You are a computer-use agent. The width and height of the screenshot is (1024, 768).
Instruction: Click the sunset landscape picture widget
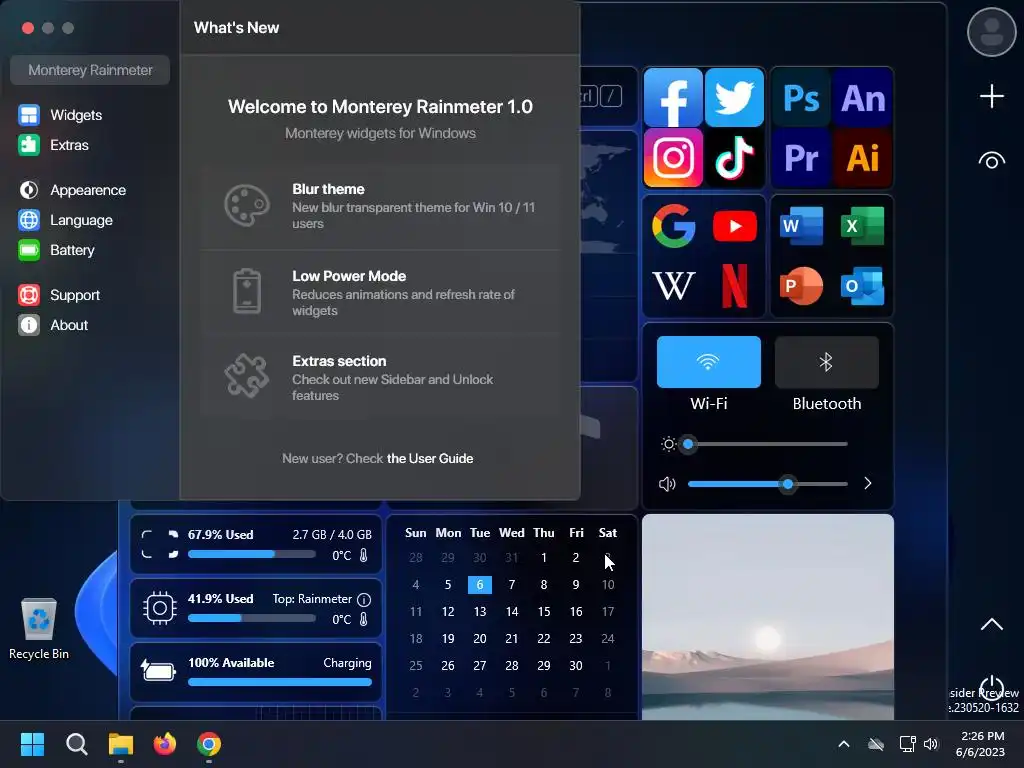(x=768, y=617)
